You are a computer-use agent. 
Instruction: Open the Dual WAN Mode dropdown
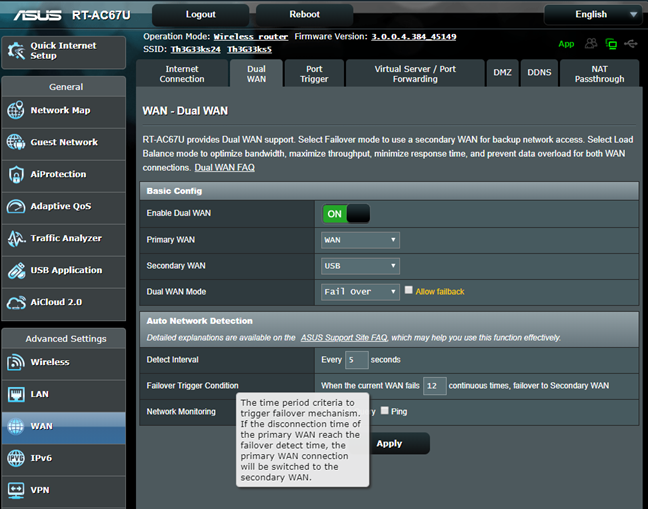[360, 292]
